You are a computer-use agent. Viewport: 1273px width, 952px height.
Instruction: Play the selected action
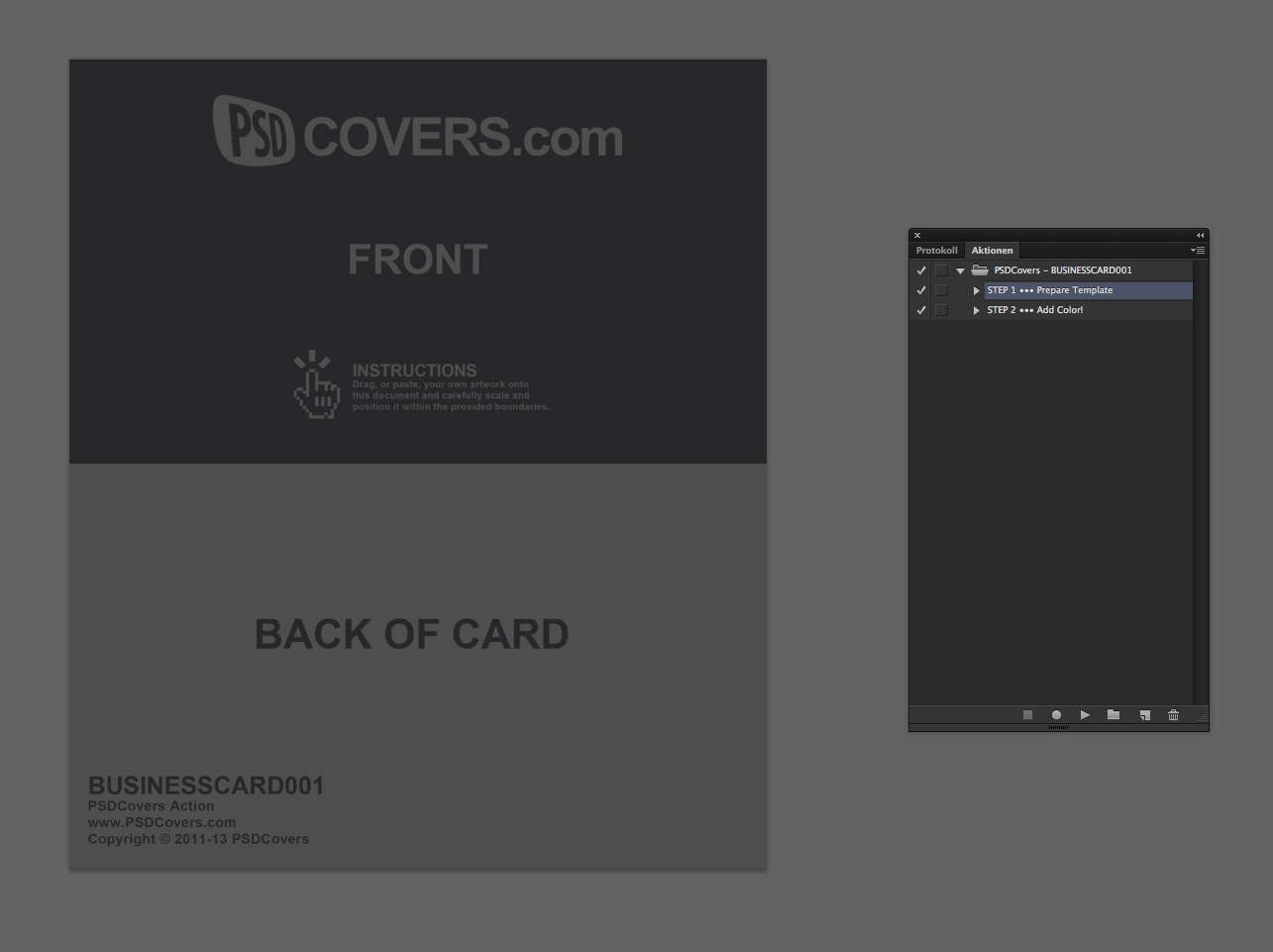click(1085, 715)
